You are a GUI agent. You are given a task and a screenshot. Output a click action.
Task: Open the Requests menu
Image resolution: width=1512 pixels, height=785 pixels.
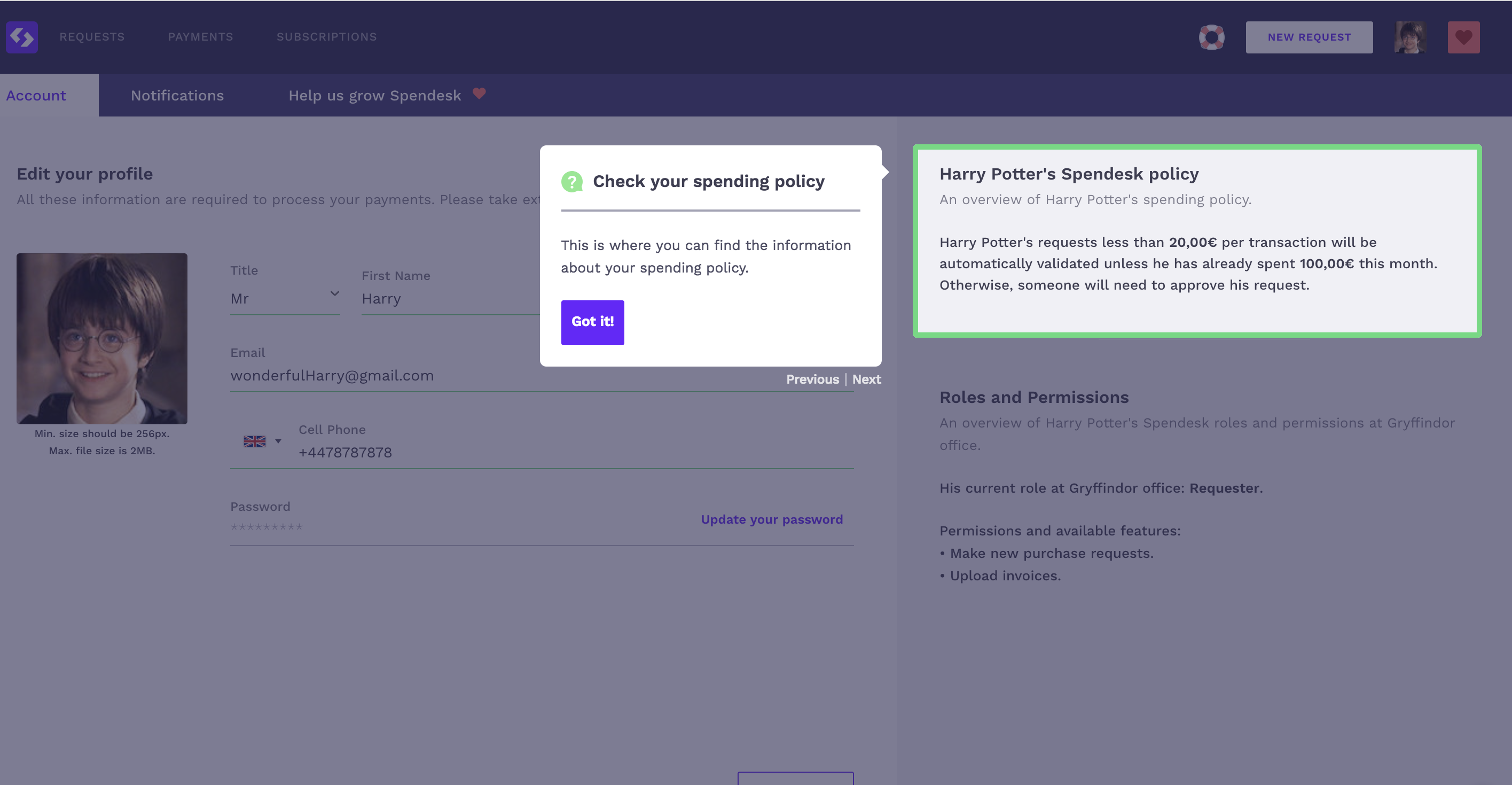(92, 37)
